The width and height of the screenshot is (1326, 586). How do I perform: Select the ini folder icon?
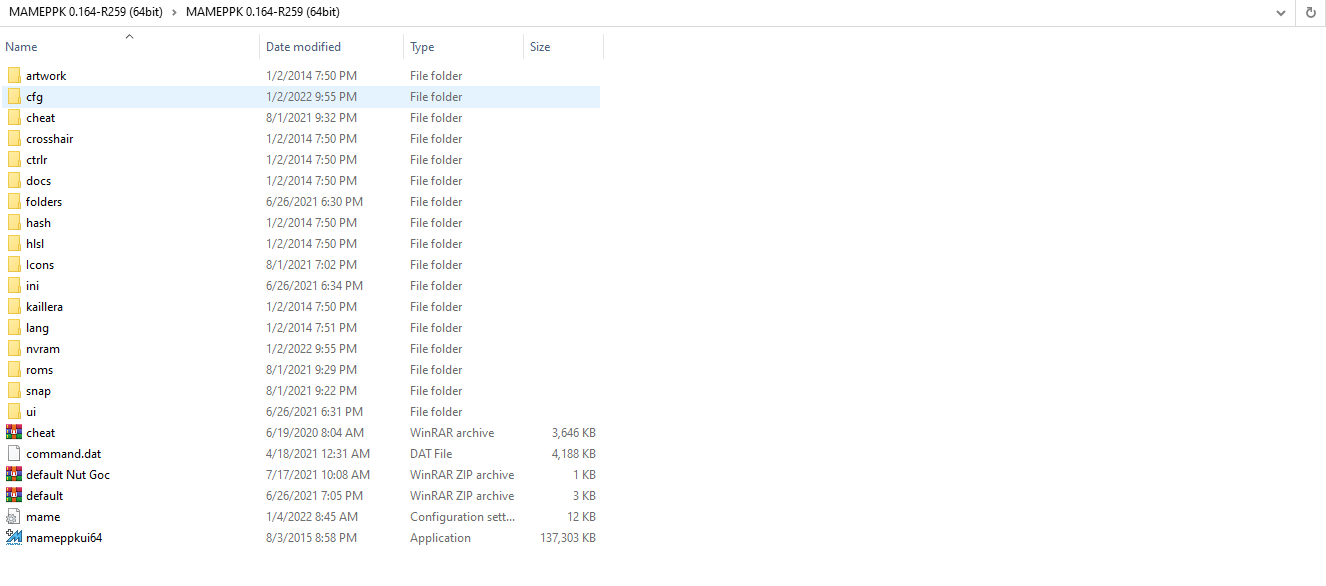pos(14,286)
